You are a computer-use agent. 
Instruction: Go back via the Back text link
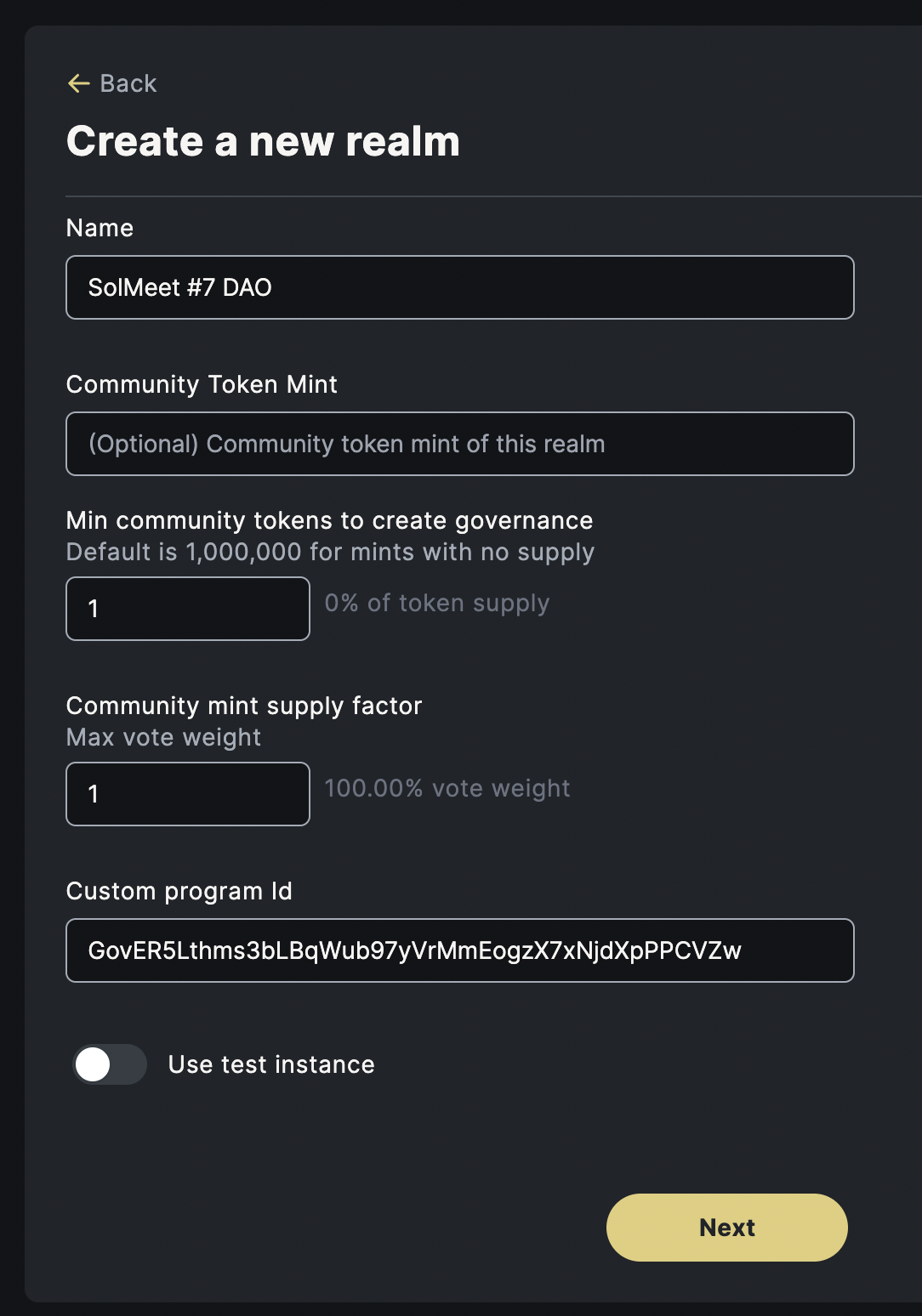click(x=128, y=83)
